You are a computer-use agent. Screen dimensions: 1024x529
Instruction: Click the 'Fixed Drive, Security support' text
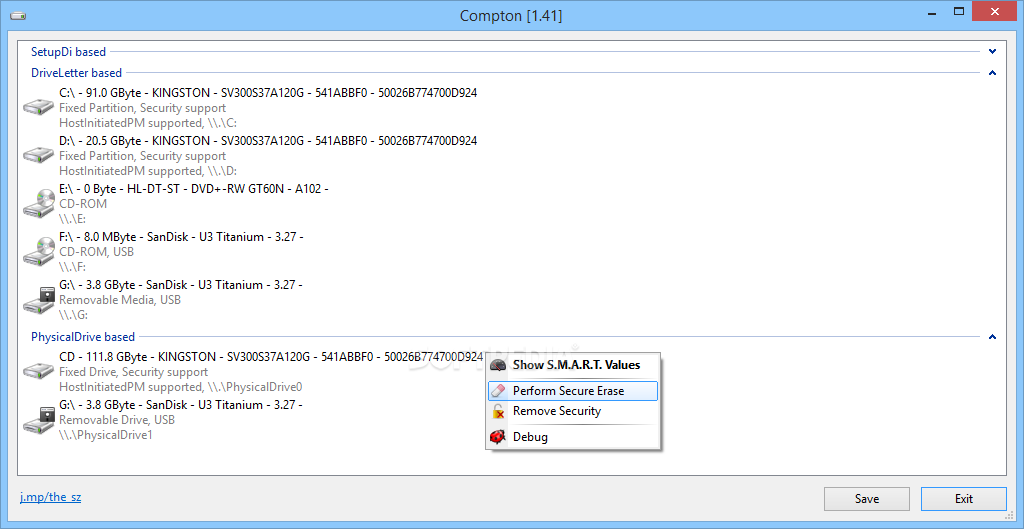tap(133, 372)
